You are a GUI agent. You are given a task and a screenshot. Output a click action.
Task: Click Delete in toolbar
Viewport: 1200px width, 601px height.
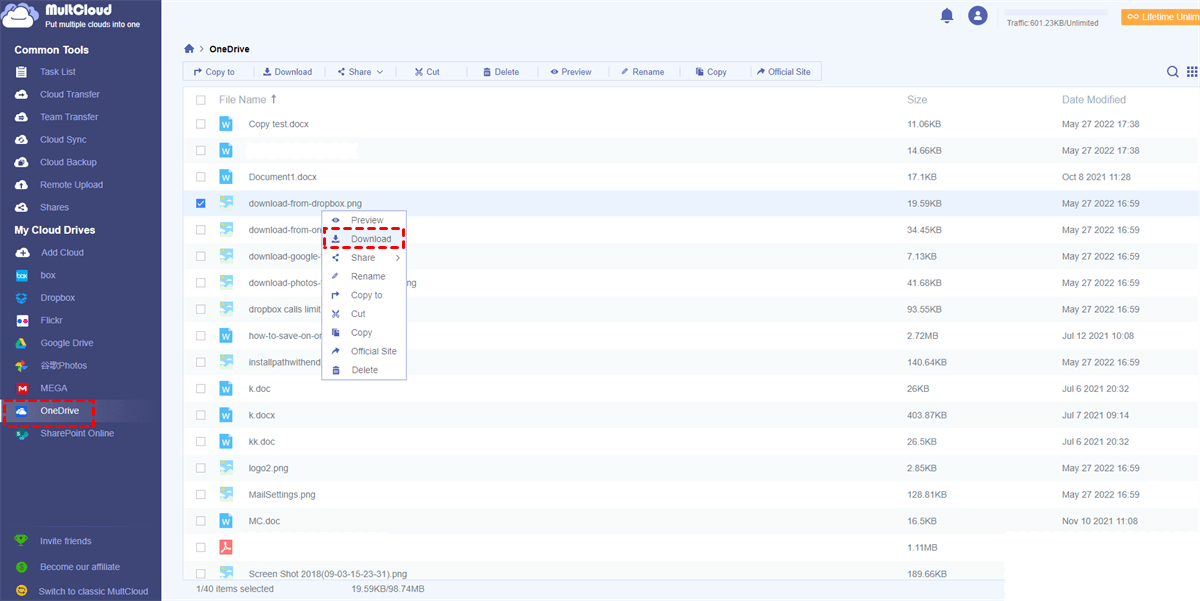(x=501, y=72)
